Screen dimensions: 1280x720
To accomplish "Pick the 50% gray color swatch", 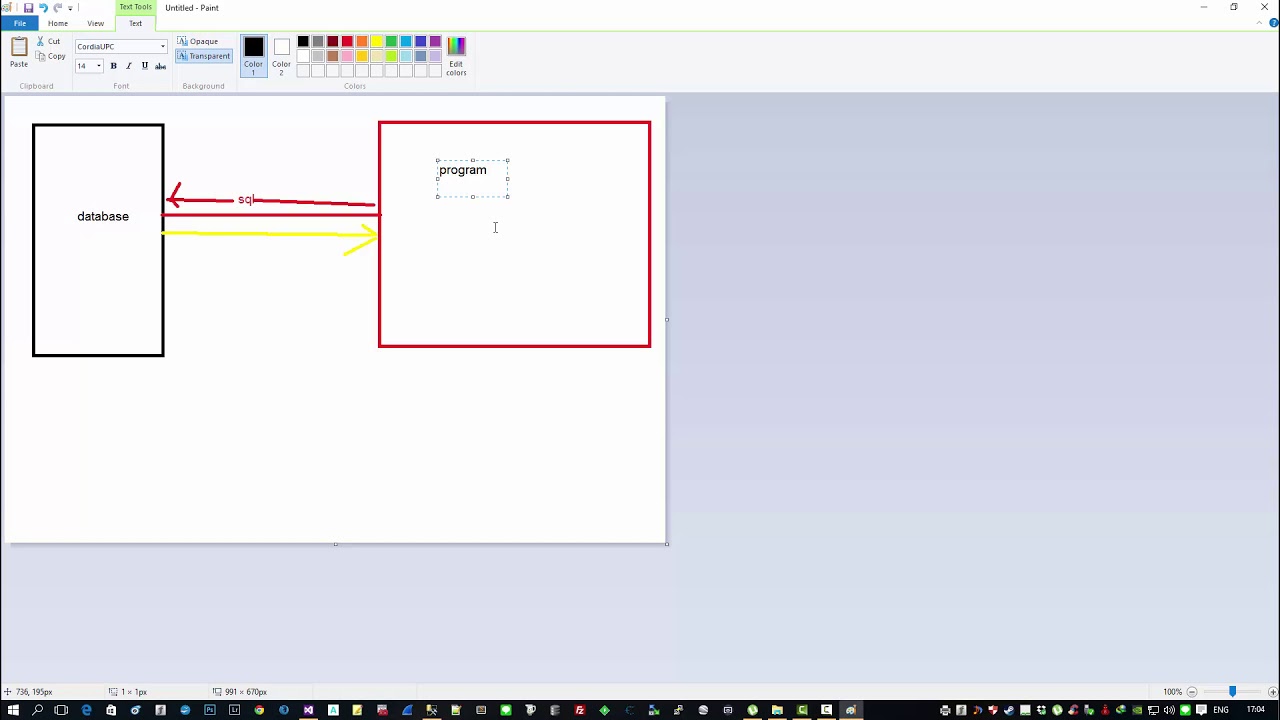I will coord(318,41).
